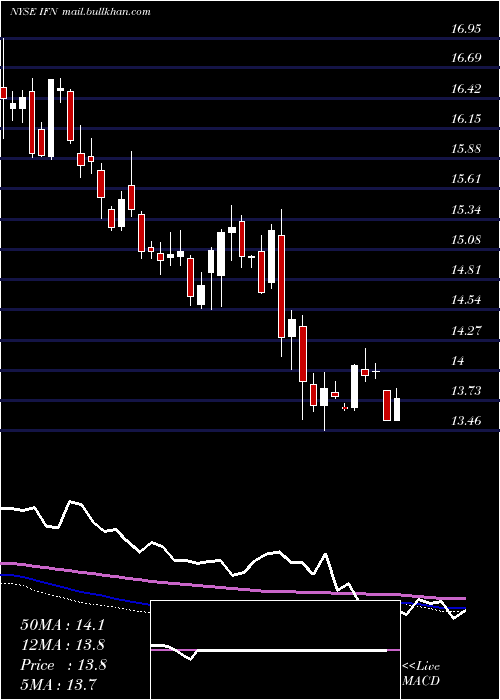Select the 14.27 price axis label
This screenshot has width=500, height=700.
point(466,331)
